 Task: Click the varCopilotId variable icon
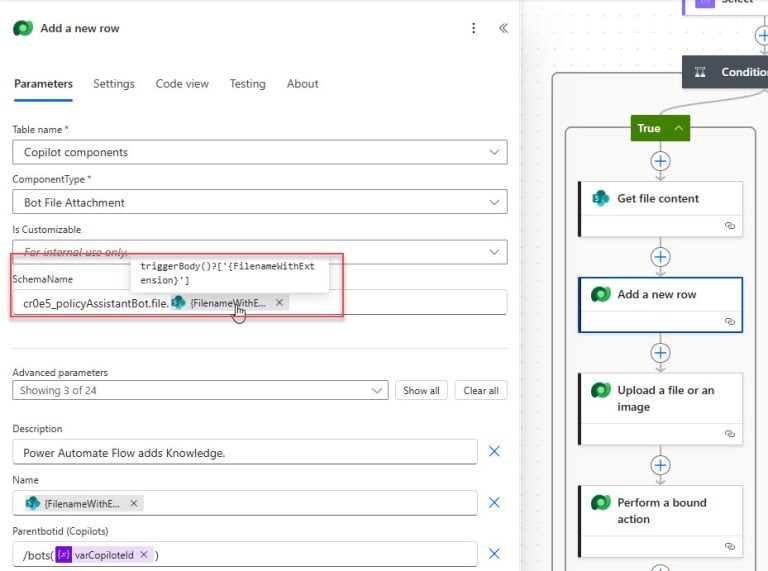point(64,554)
